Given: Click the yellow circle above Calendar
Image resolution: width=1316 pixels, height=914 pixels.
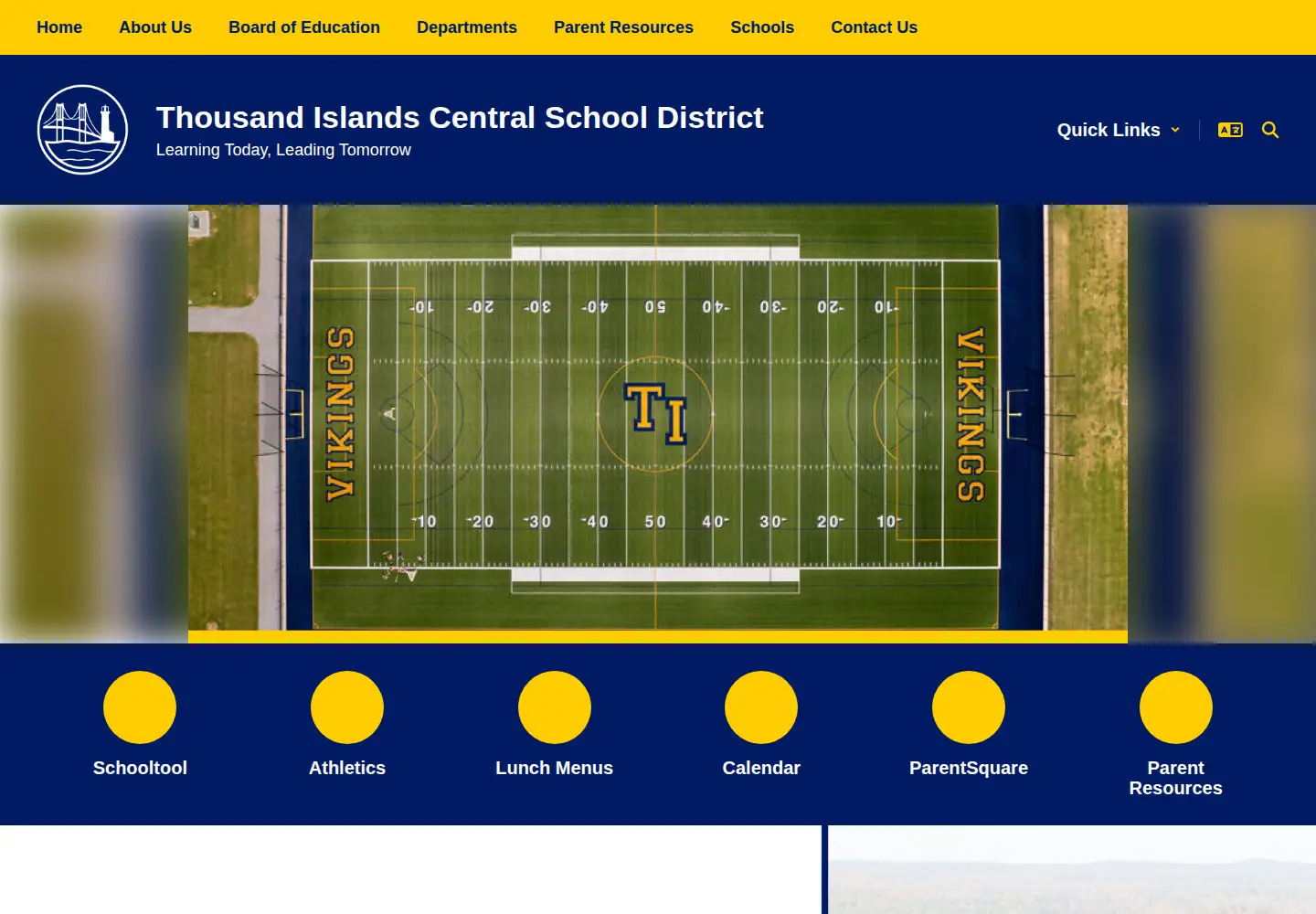Looking at the screenshot, I should tap(761, 707).
